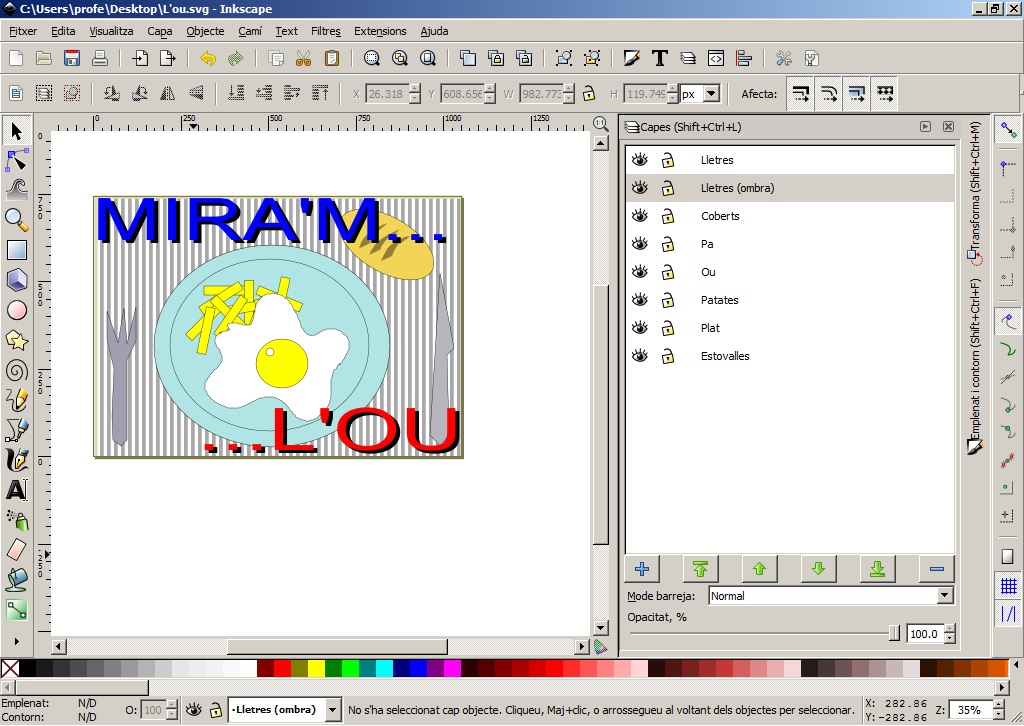Image resolution: width=1024 pixels, height=726 pixels.
Task: Select the Spray tool
Action: pos(17,520)
